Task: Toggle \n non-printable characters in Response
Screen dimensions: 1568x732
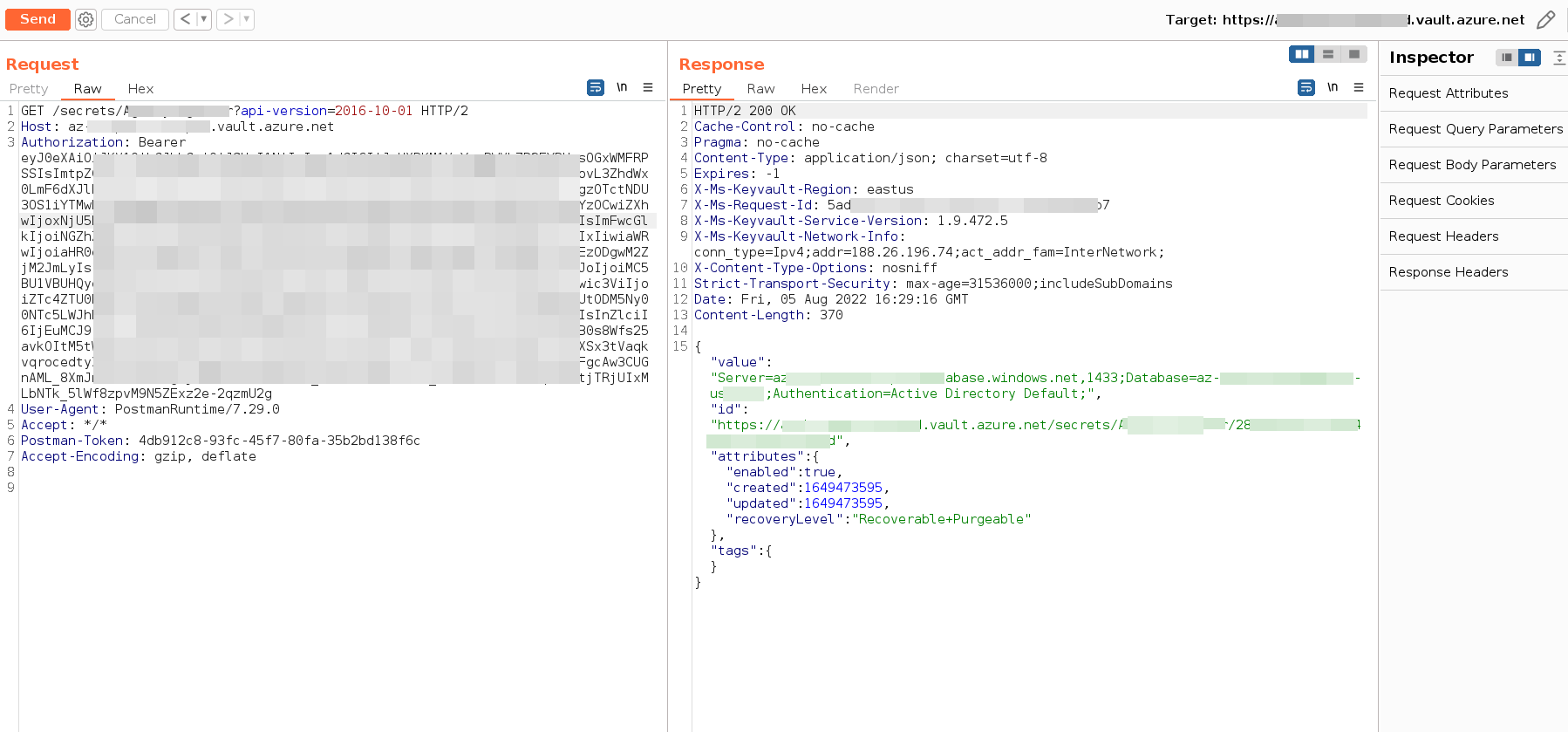Action: pos(1333,87)
